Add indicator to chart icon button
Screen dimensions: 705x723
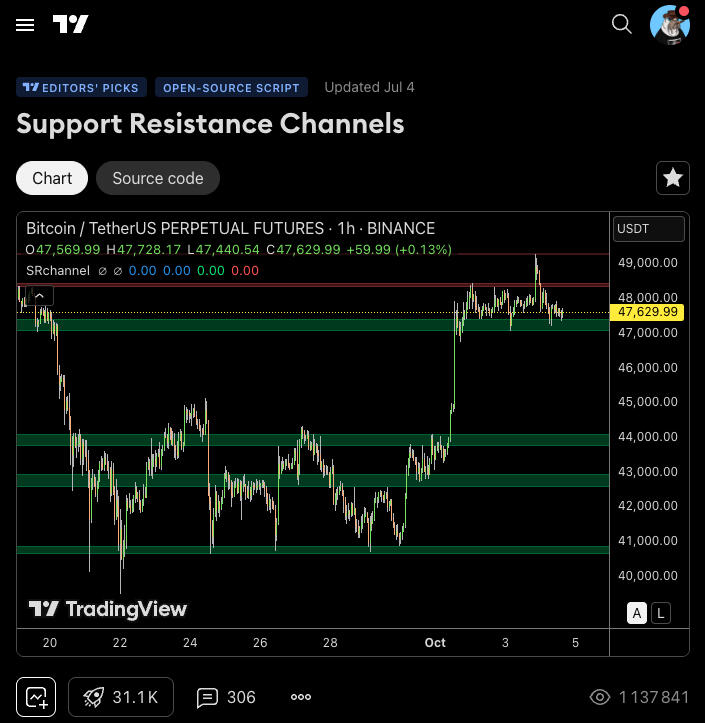click(36, 697)
